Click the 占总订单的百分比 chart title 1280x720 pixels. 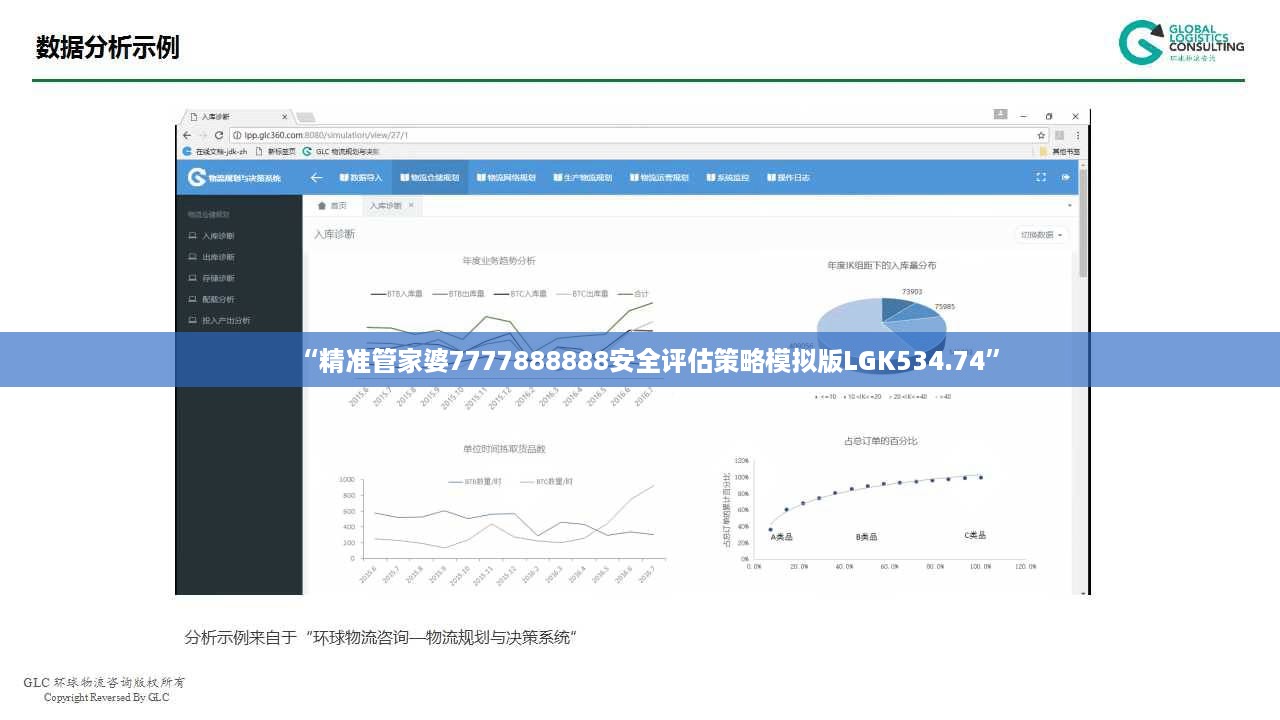pos(881,441)
